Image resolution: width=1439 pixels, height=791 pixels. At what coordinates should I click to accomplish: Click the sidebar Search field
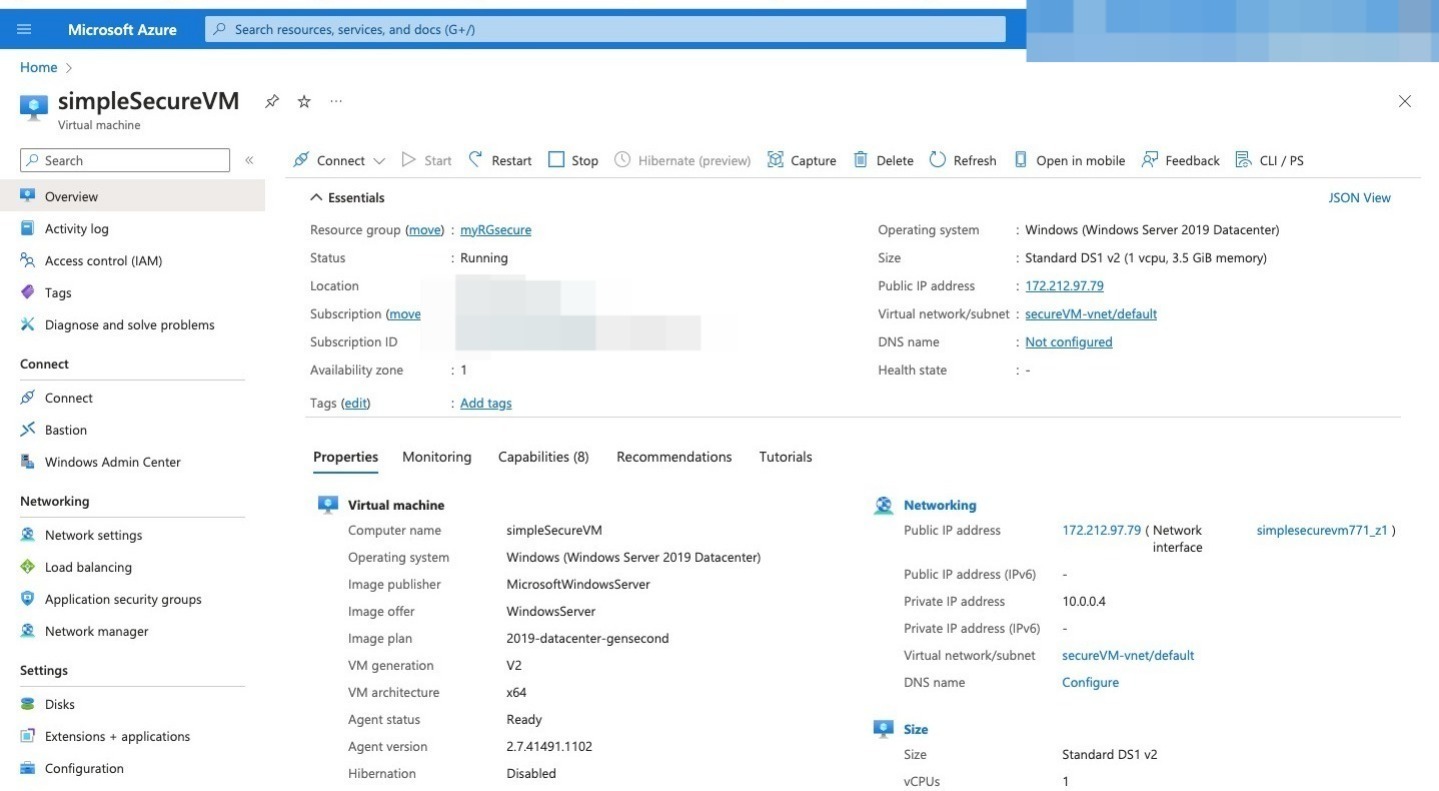click(125, 160)
